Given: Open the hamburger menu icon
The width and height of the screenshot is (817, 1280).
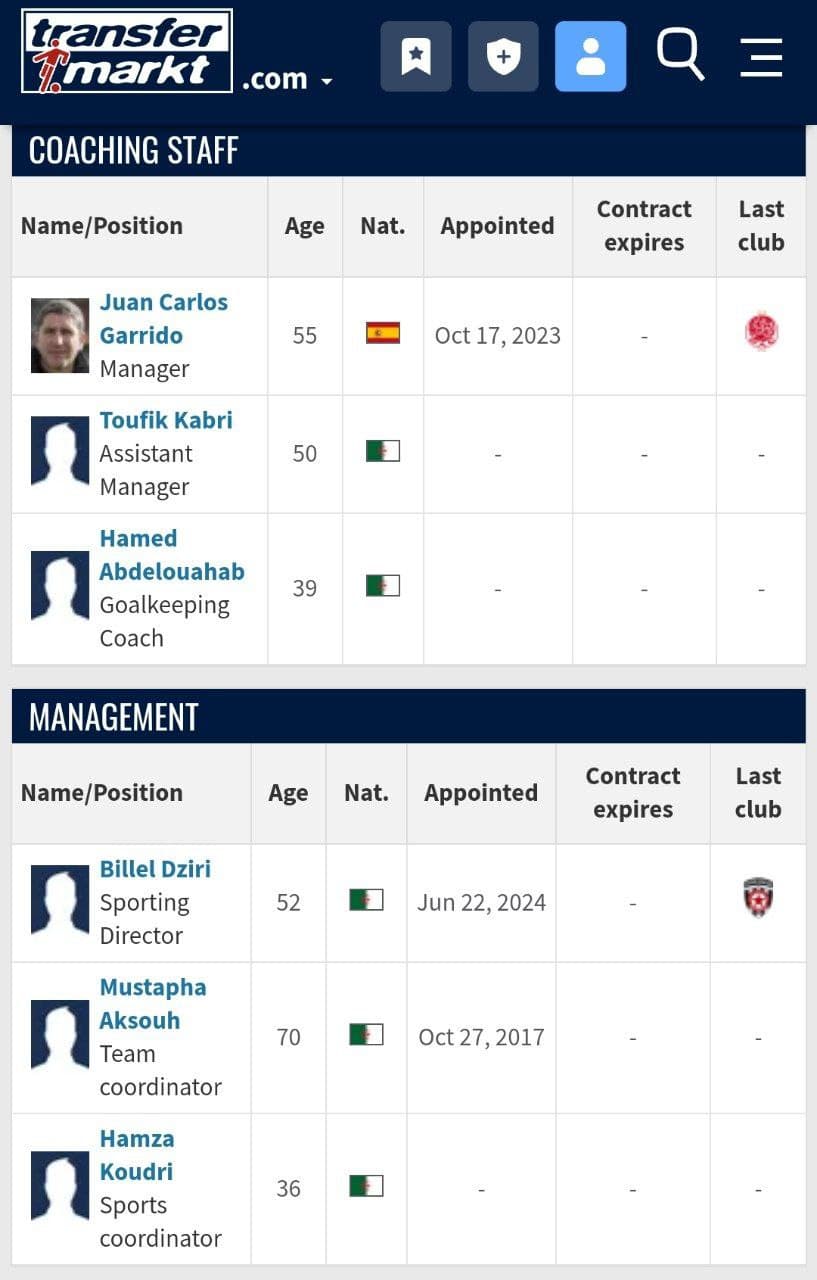Looking at the screenshot, I should click(761, 57).
